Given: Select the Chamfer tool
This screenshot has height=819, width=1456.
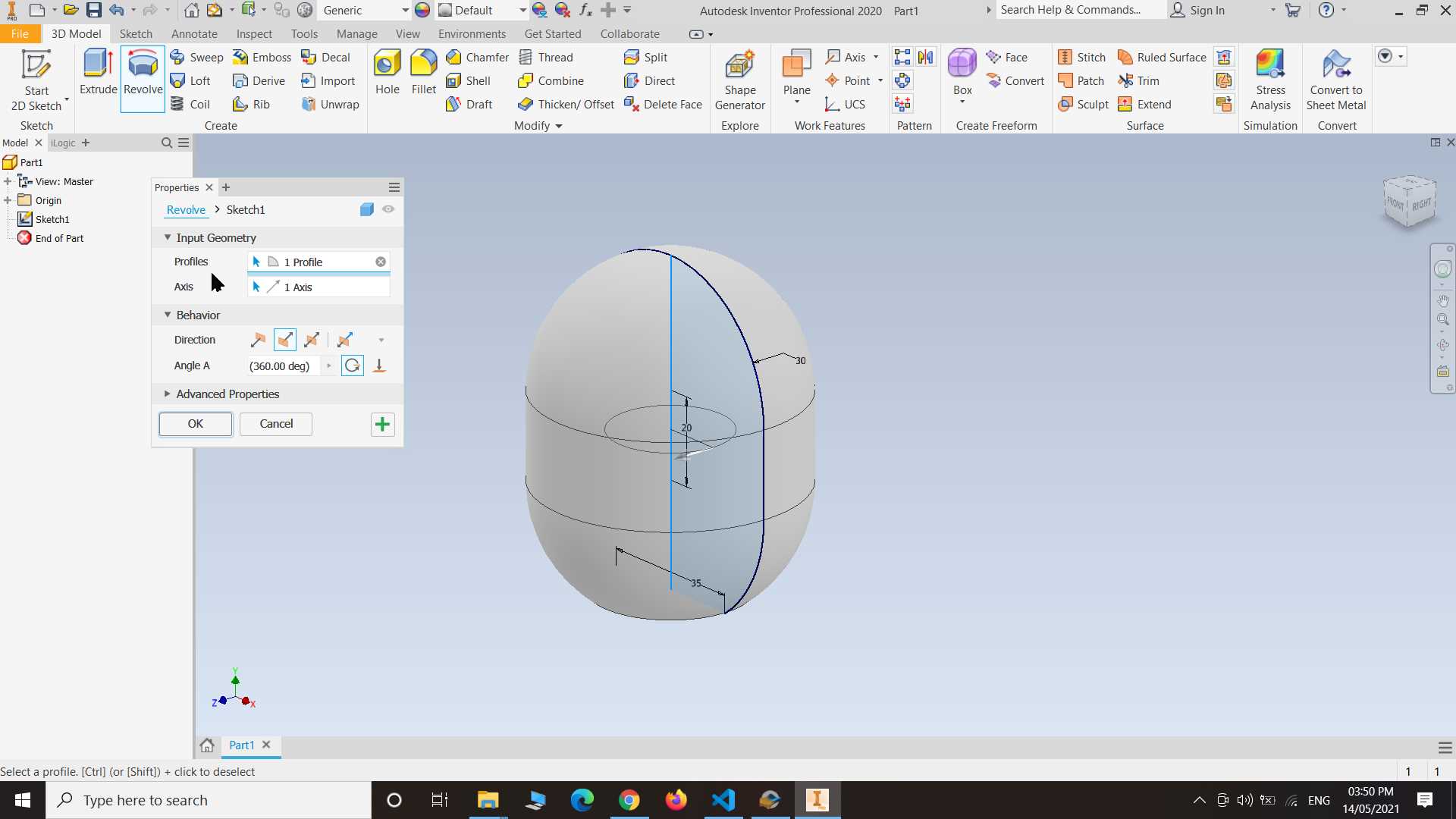Looking at the screenshot, I should tap(477, 58).
